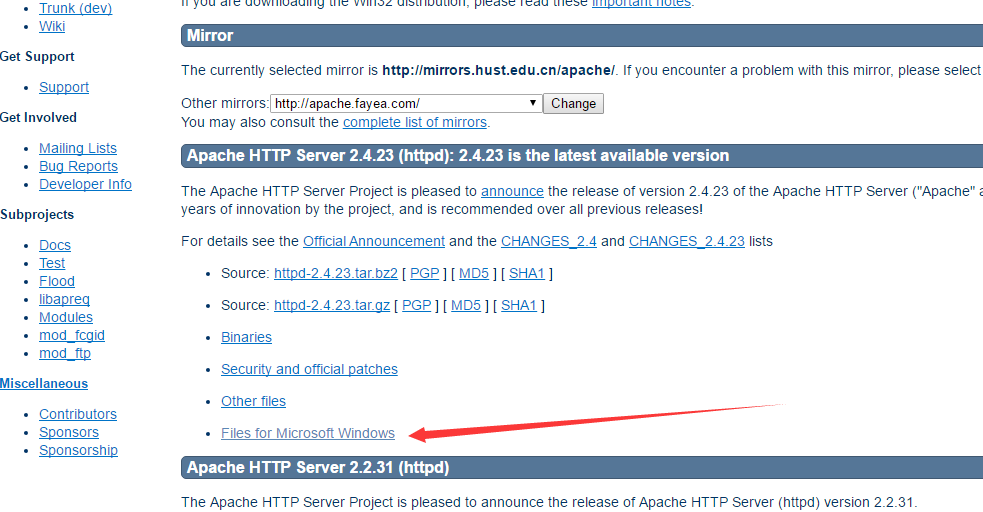The width and height of the screenshot is (983, 512).
Task: Read the Official Announcement
Action: [374, 241]
